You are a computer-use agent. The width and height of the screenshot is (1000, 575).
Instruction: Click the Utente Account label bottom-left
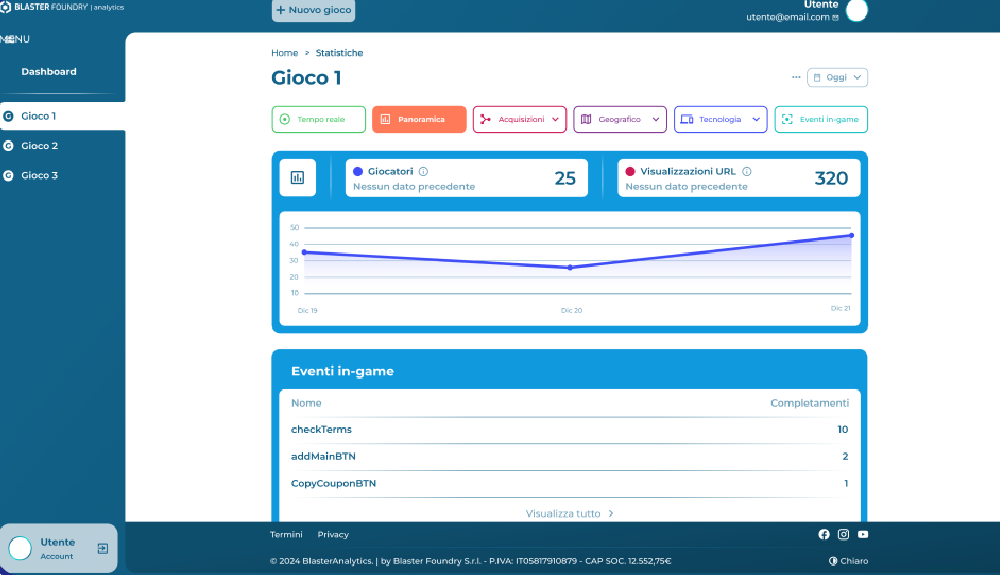57,548
